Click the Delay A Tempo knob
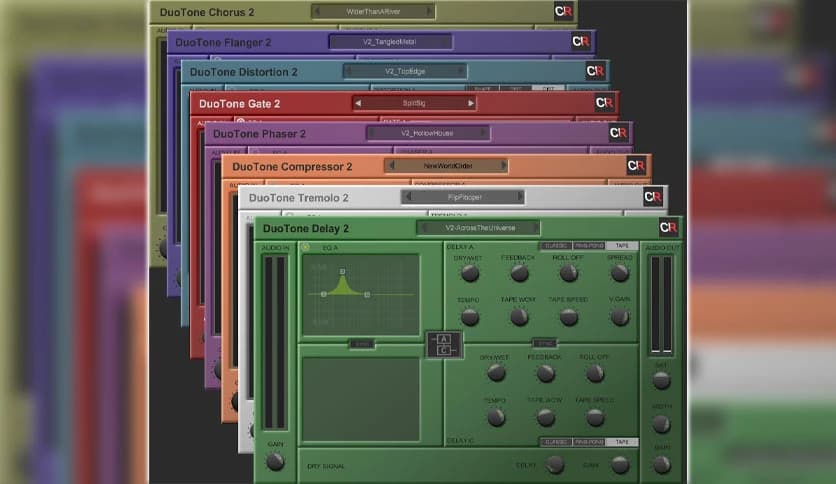The image size is (836, 484). pyautogui.click(x=470, y=317)
